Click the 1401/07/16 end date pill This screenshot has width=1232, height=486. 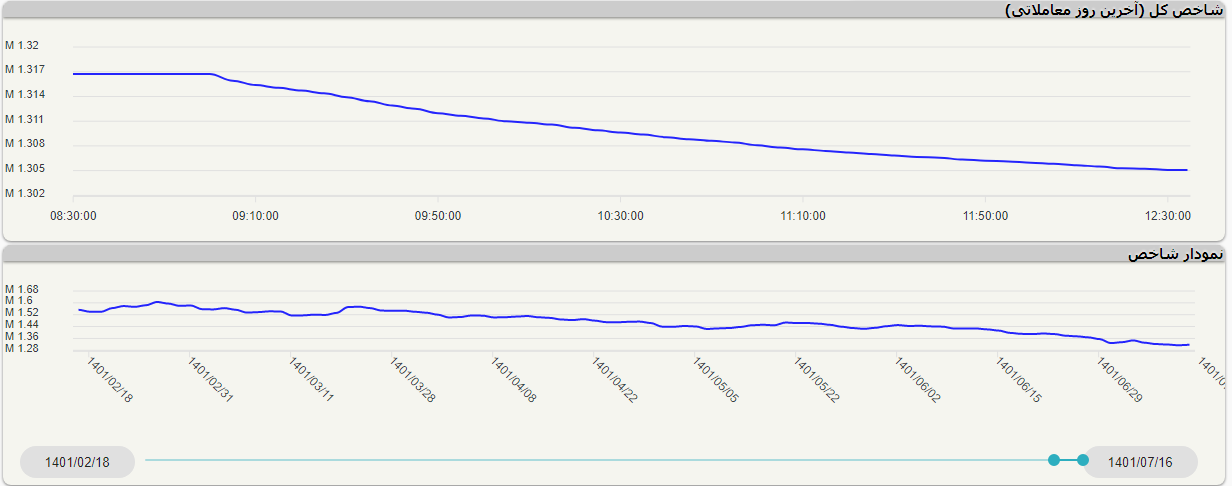pos(1141,462)
